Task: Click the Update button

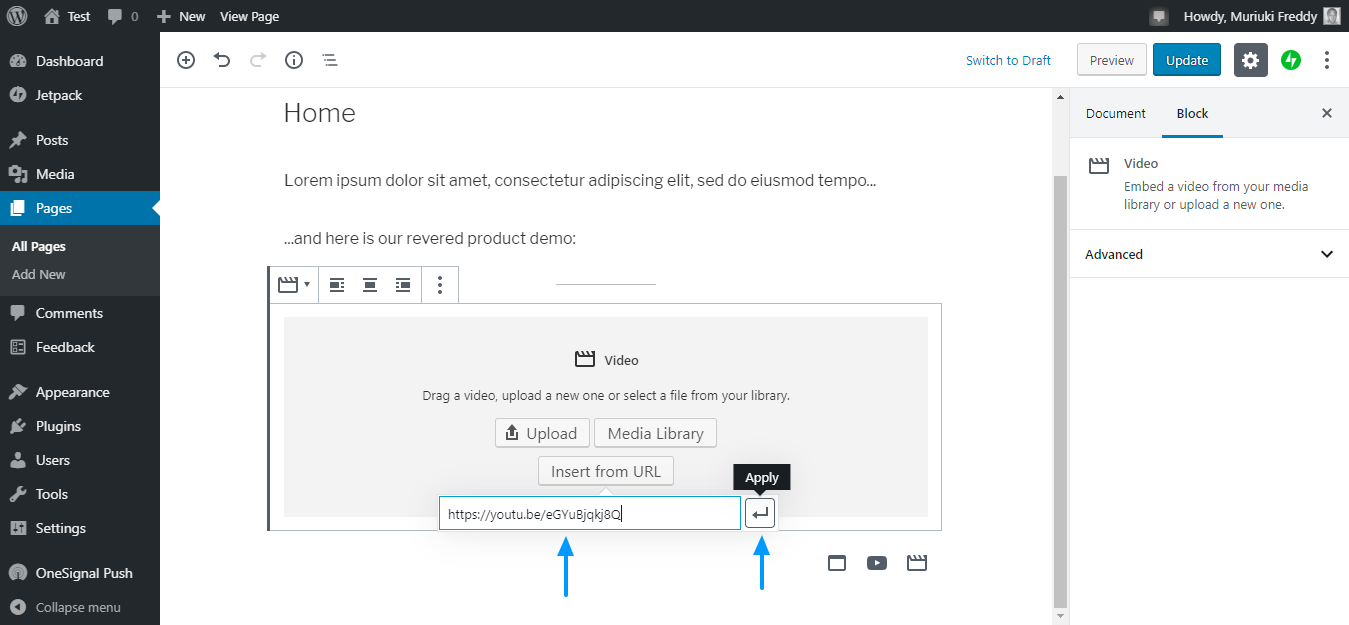Action: tap(1186, 60)
